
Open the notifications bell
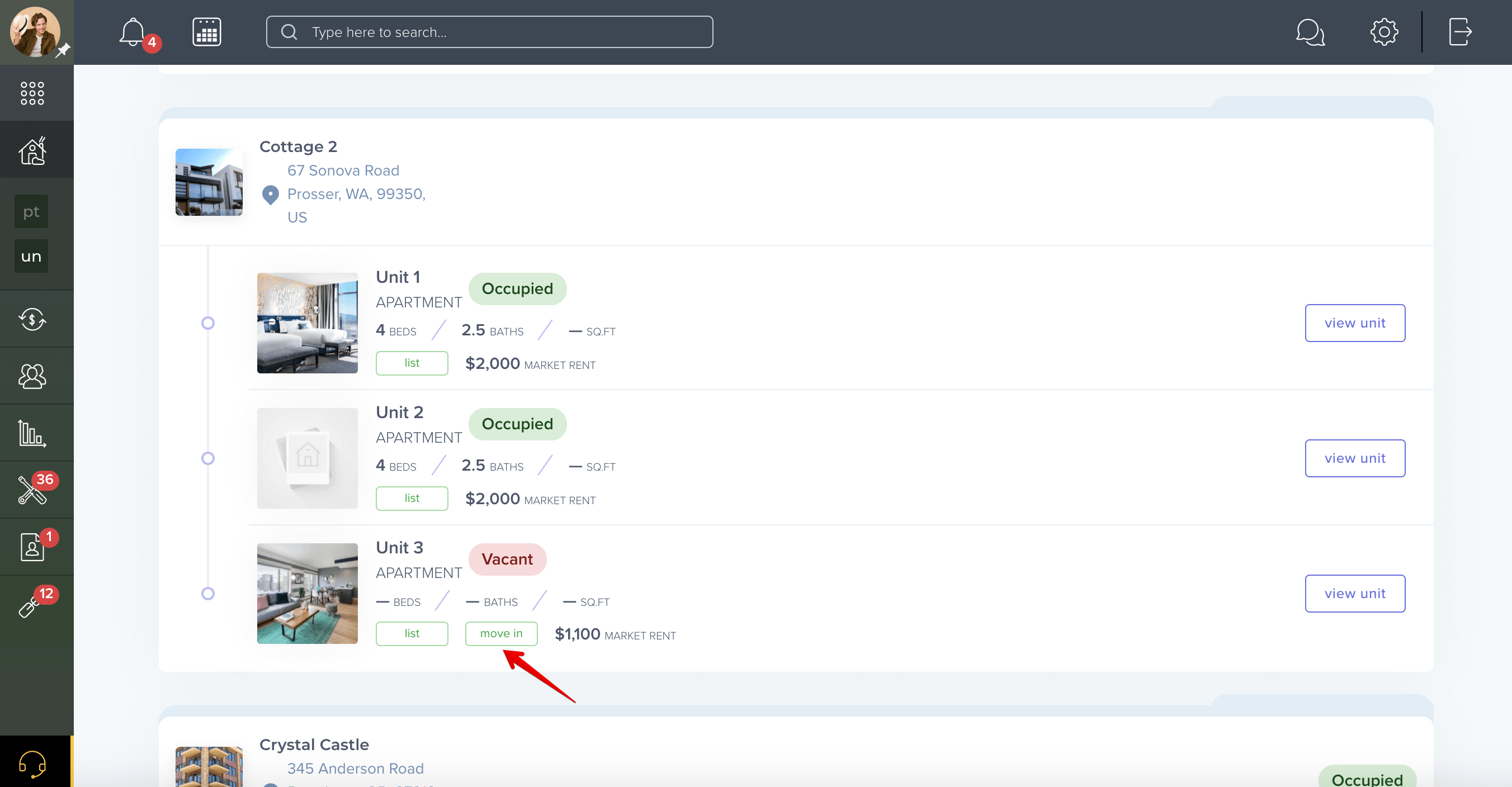point(133,32)
